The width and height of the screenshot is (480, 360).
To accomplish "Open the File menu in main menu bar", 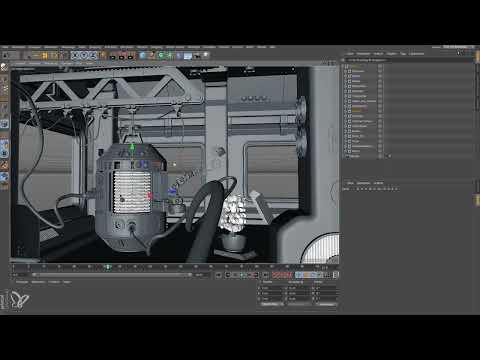I will tap(5, 47).
